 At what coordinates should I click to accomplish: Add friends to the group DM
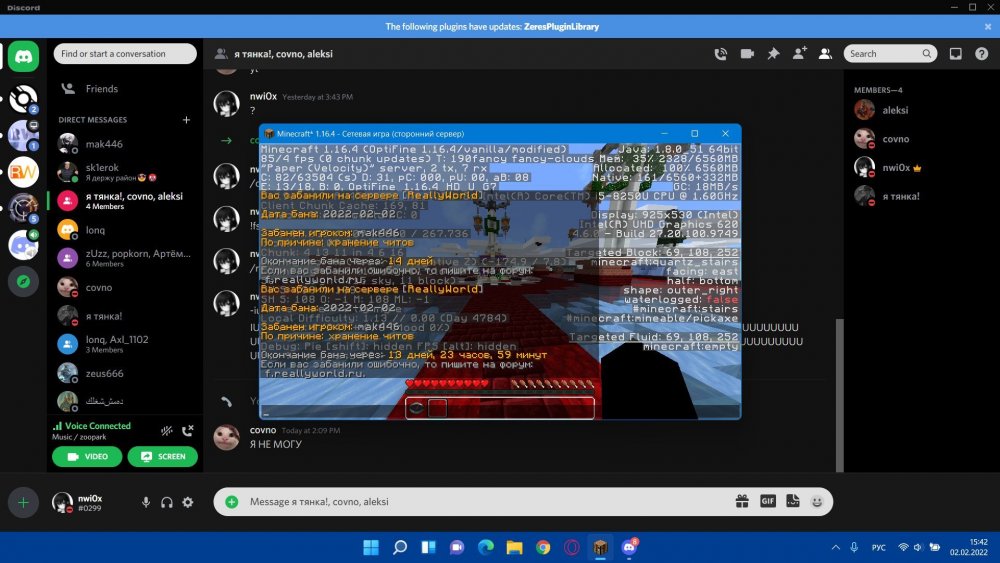pyautogui.click(x=799, y=54)
